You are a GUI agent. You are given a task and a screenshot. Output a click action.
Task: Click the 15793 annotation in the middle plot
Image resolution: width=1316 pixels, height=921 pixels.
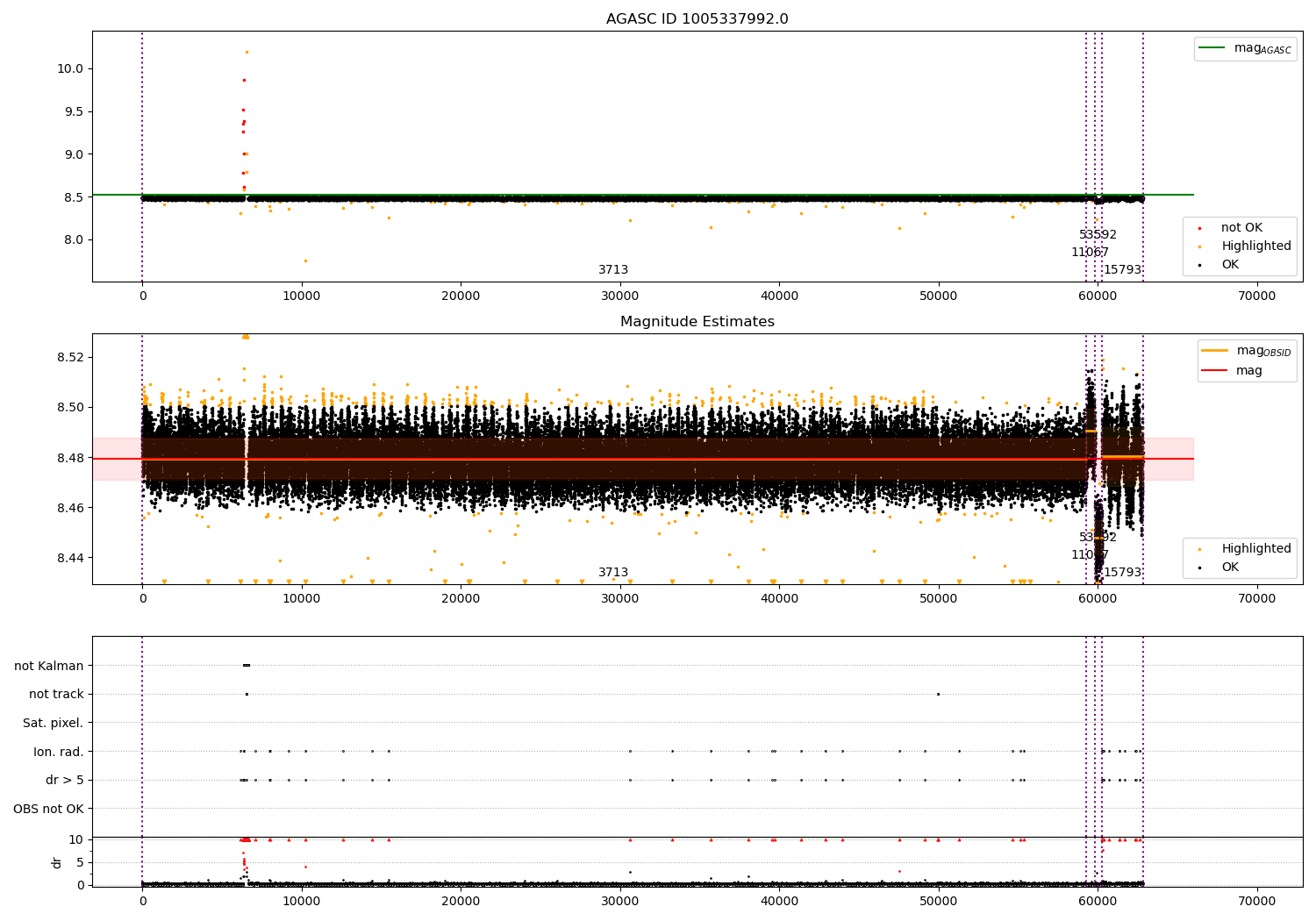(x=1122, y=573)
